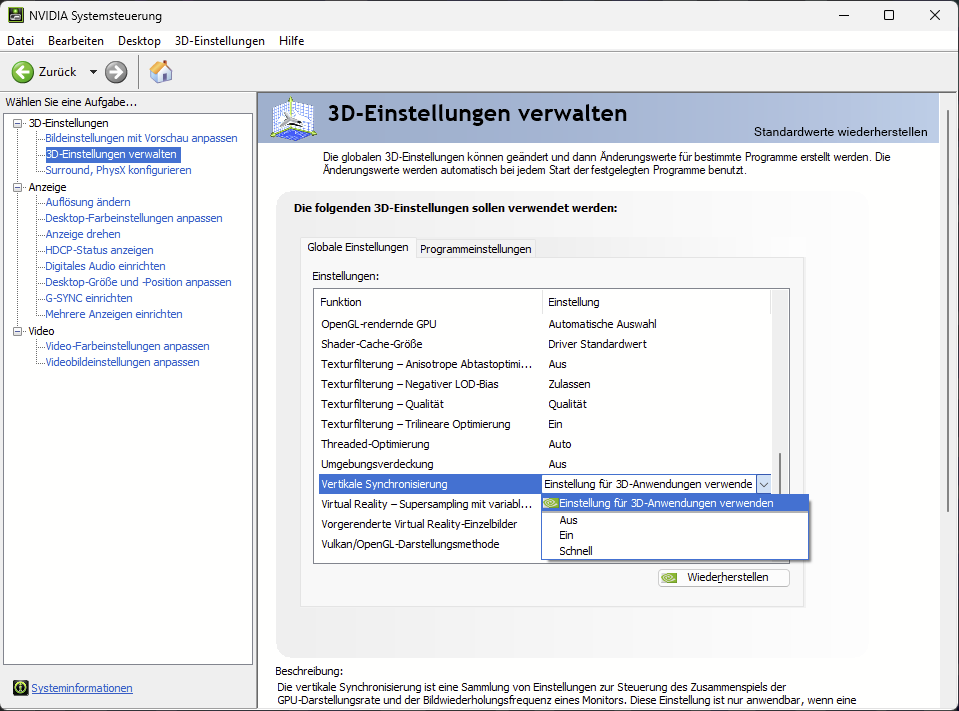
Task: Click the Einstellung column header
Action: (x=656, y=302)
